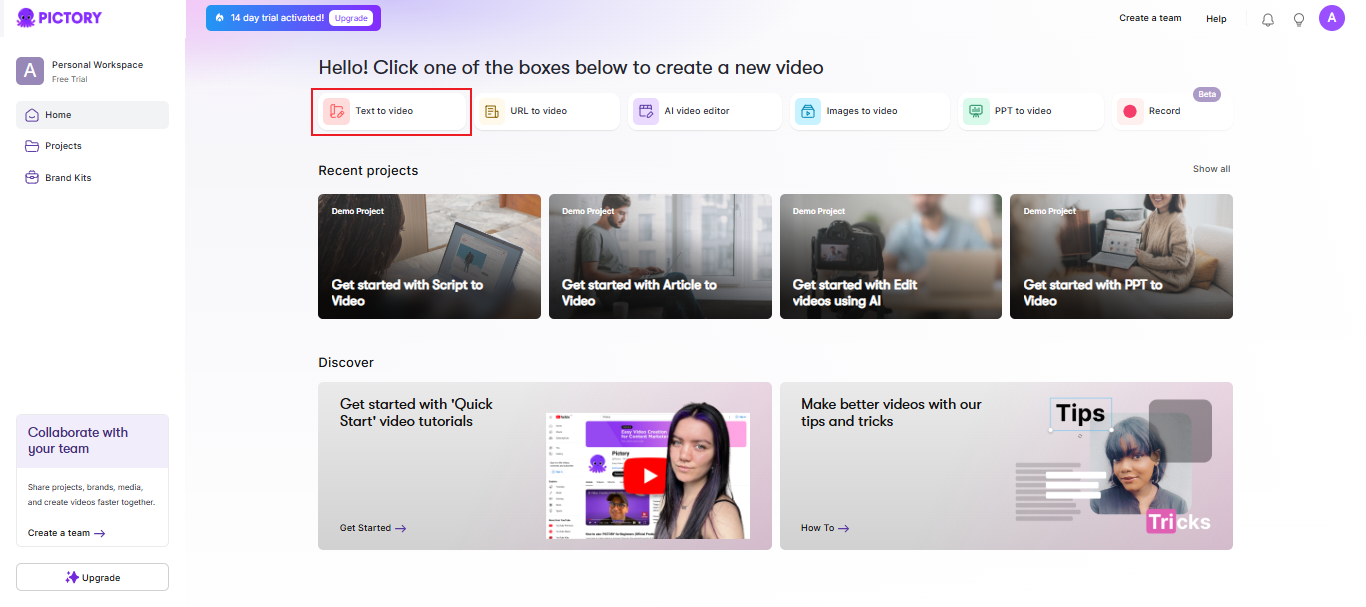
Task: Click the Collaborate with your team heading
Action: 78,440
